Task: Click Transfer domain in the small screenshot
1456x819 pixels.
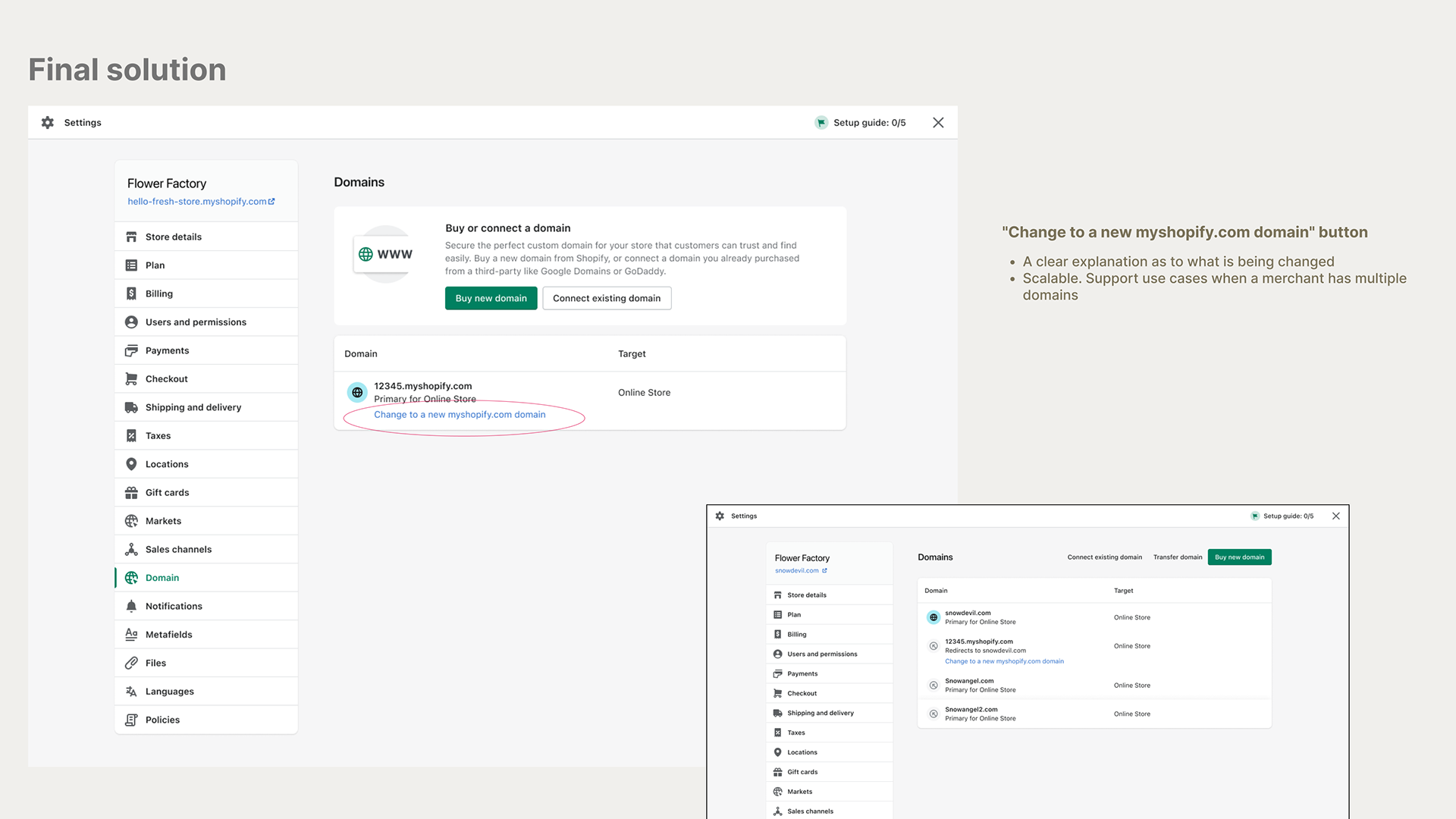Action: tap(1177, 557)
